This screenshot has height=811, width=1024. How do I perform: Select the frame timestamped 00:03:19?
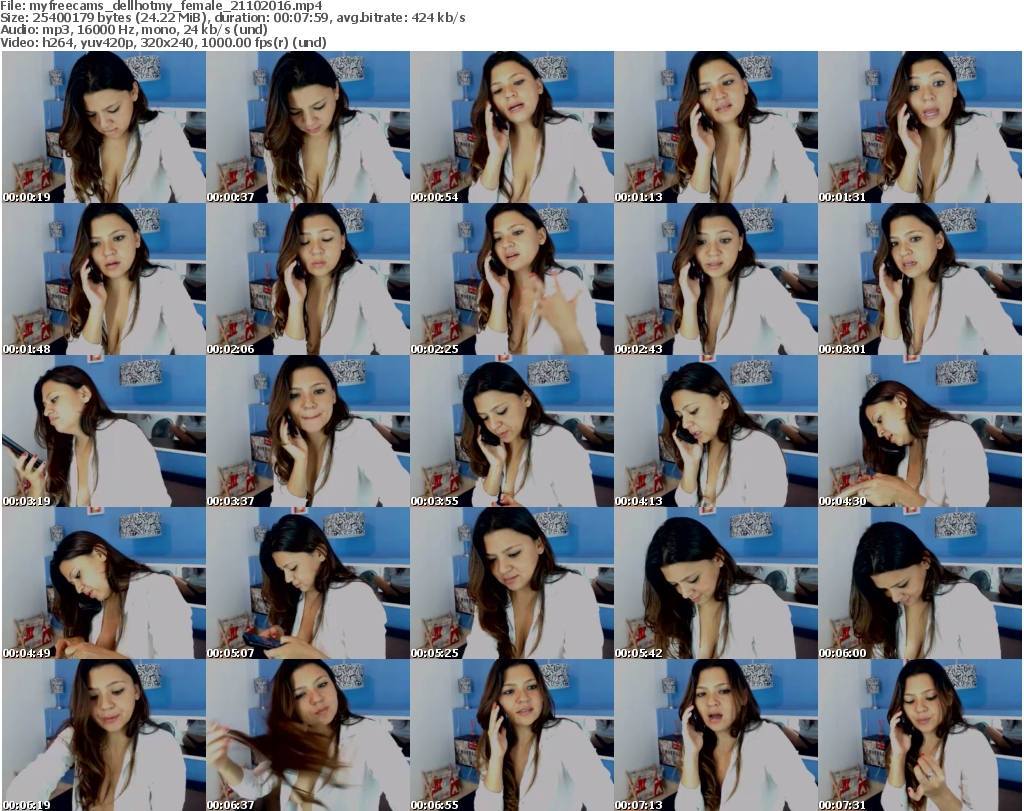click(103, 431)
